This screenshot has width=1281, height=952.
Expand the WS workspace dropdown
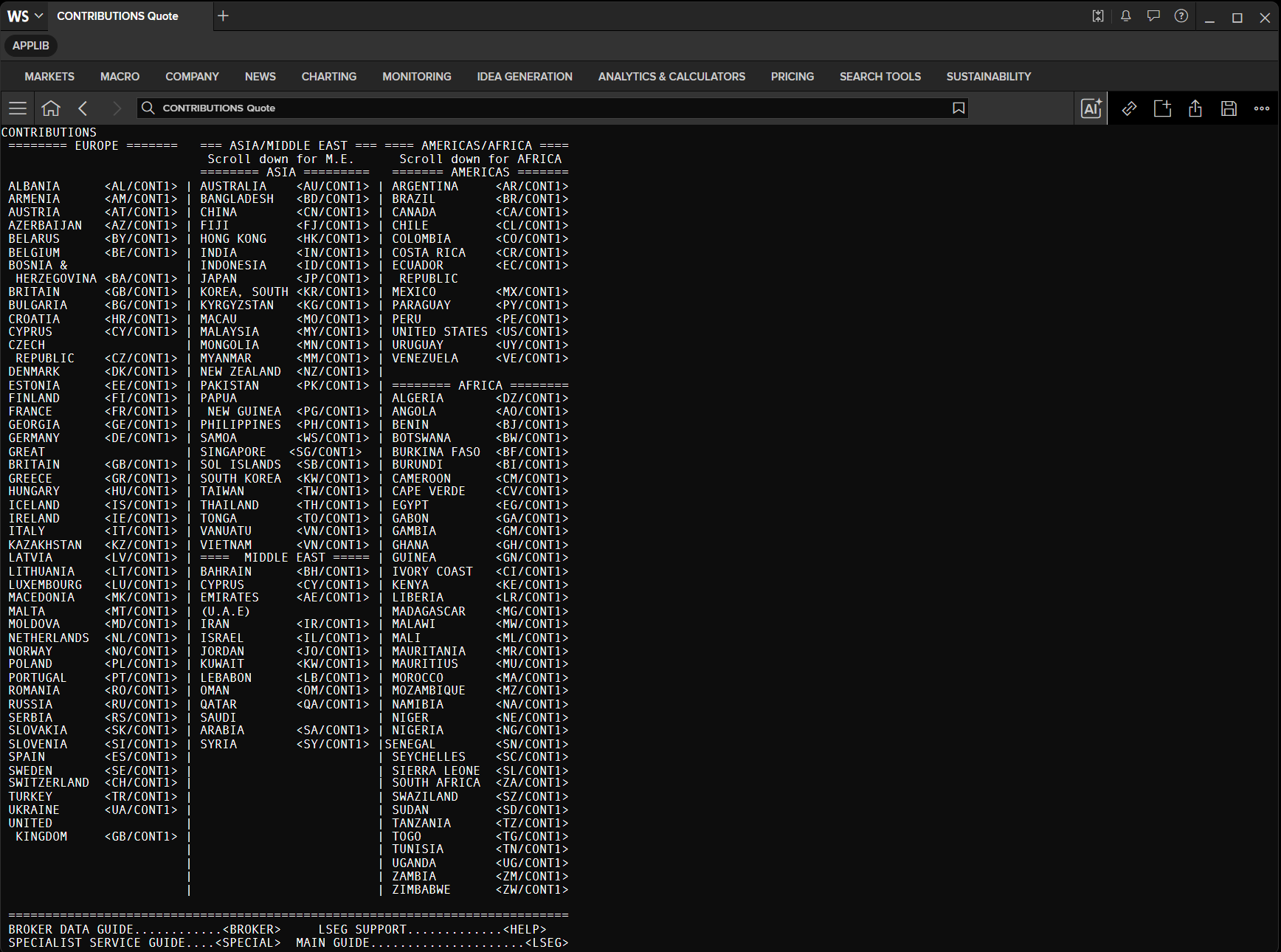click(25, 16)
